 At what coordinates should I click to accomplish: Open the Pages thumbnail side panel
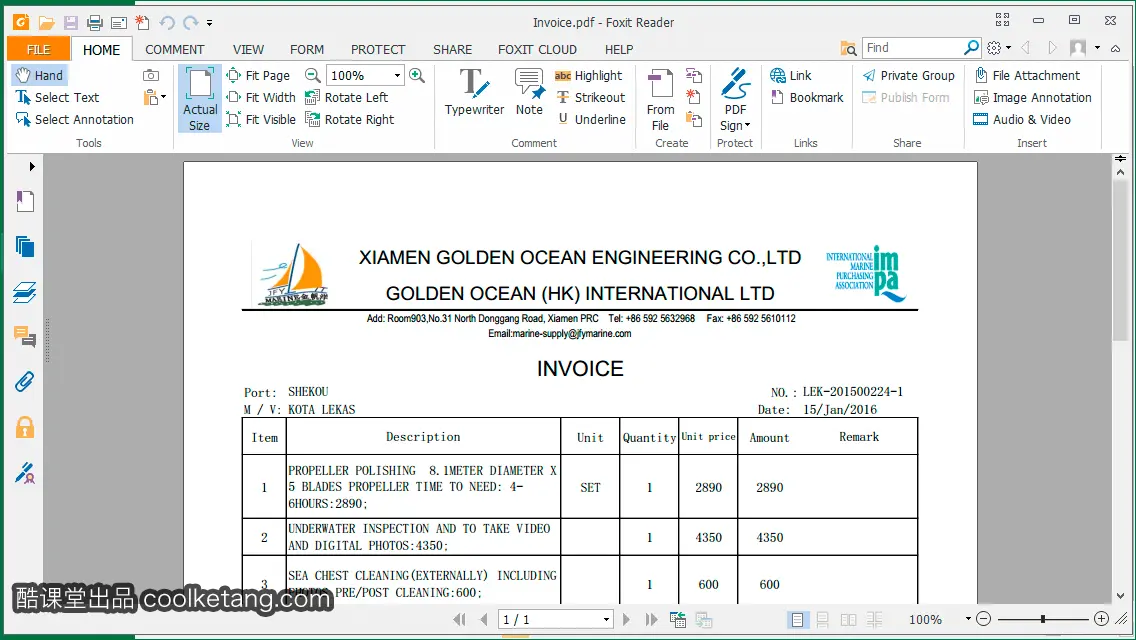[x=25, y=247]
